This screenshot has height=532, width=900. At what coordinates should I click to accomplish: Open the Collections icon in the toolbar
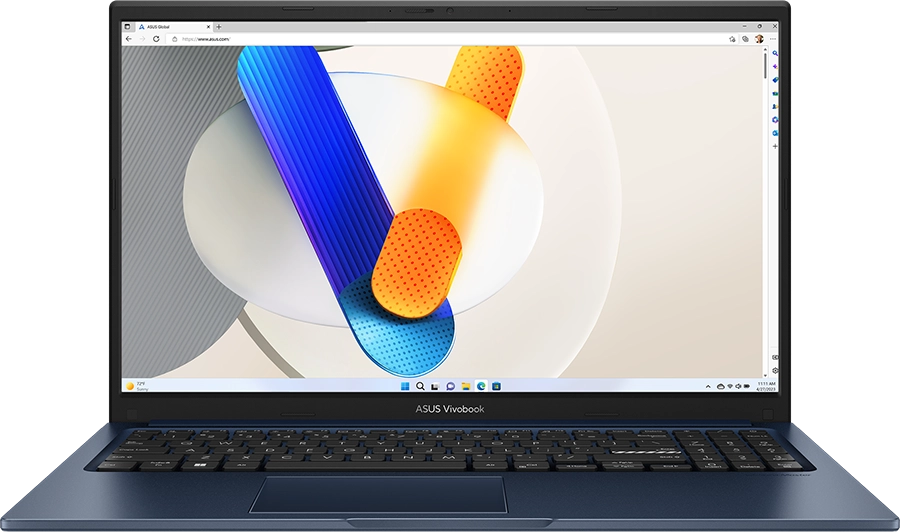[x=745, y=39]
